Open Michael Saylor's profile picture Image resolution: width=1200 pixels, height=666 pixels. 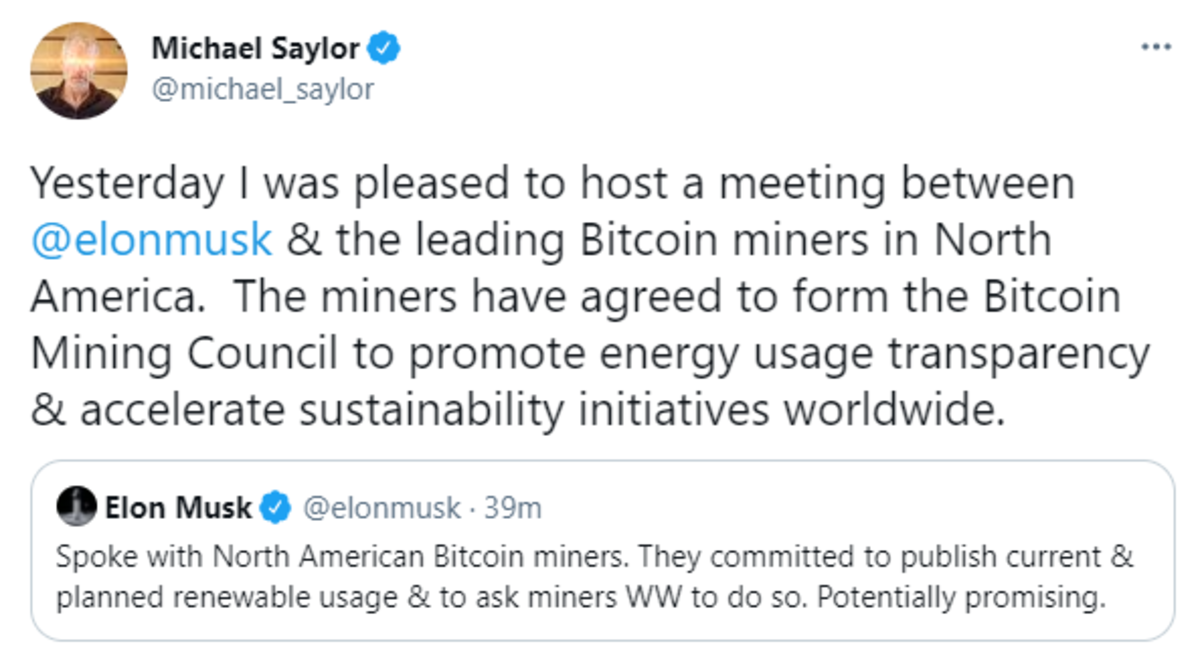pos(80,71)
